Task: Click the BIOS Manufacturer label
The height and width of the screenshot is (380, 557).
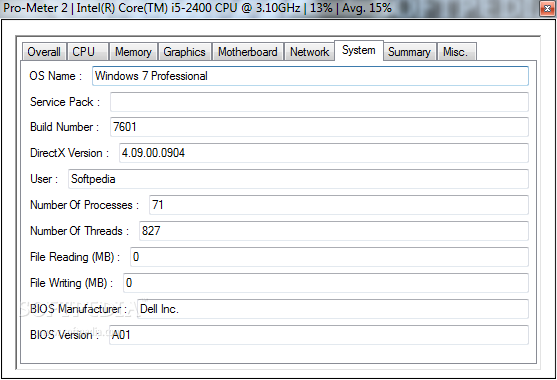Action: pos(79,309)
